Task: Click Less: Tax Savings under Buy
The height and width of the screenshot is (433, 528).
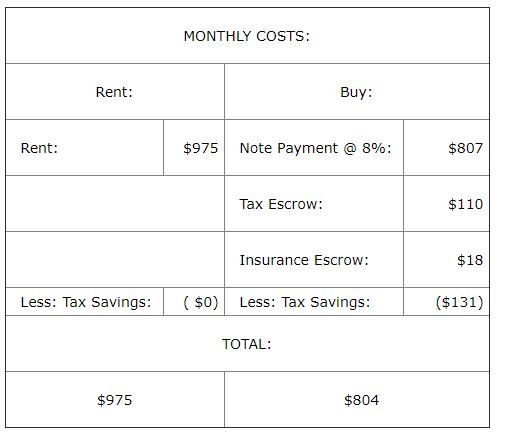Action: pos(305,302)
